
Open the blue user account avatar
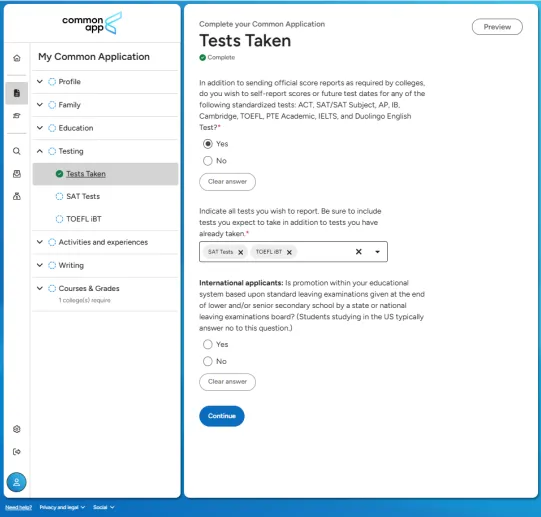(x=17, y=482)
